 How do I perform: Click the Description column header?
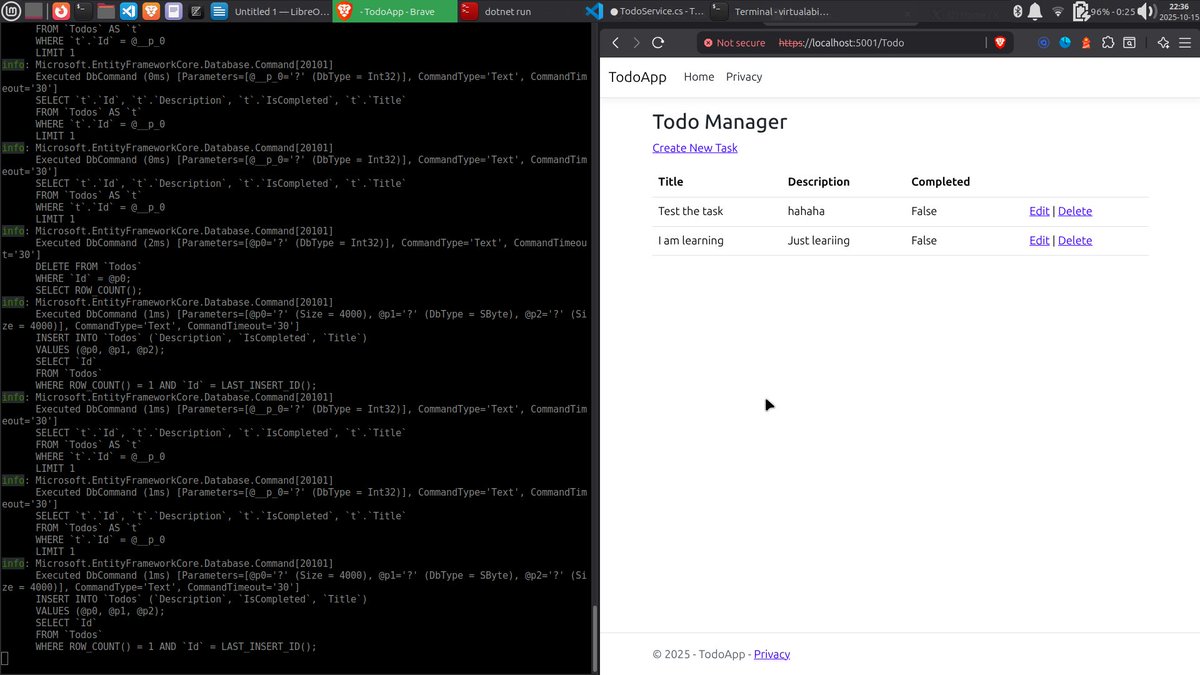818,182
